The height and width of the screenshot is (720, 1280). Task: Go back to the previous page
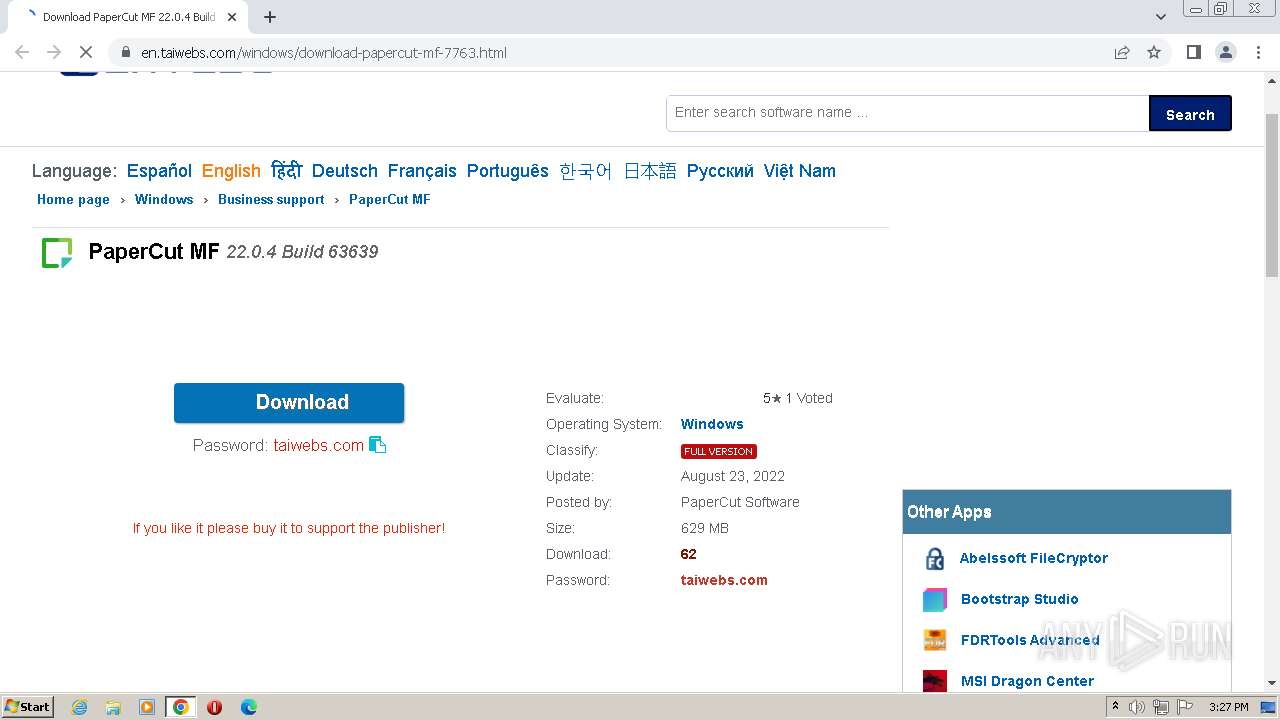[22, 52]
